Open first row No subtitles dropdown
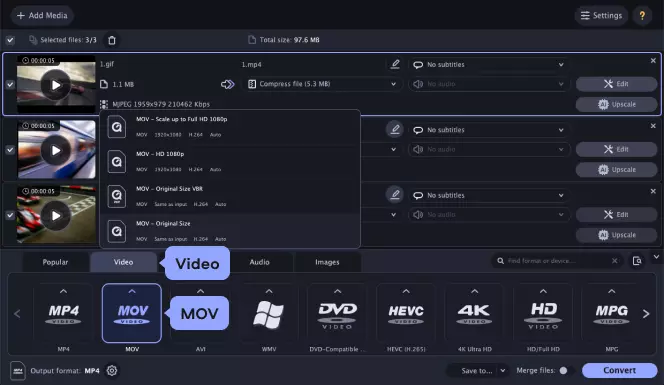Image resolution: width=664 pixels, height=385 pixels. pos(489,64)
